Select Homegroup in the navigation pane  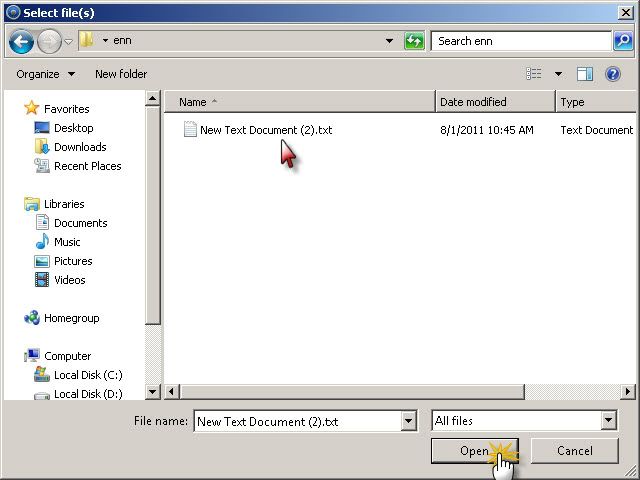pyautogui.click(x=71, y=318)
